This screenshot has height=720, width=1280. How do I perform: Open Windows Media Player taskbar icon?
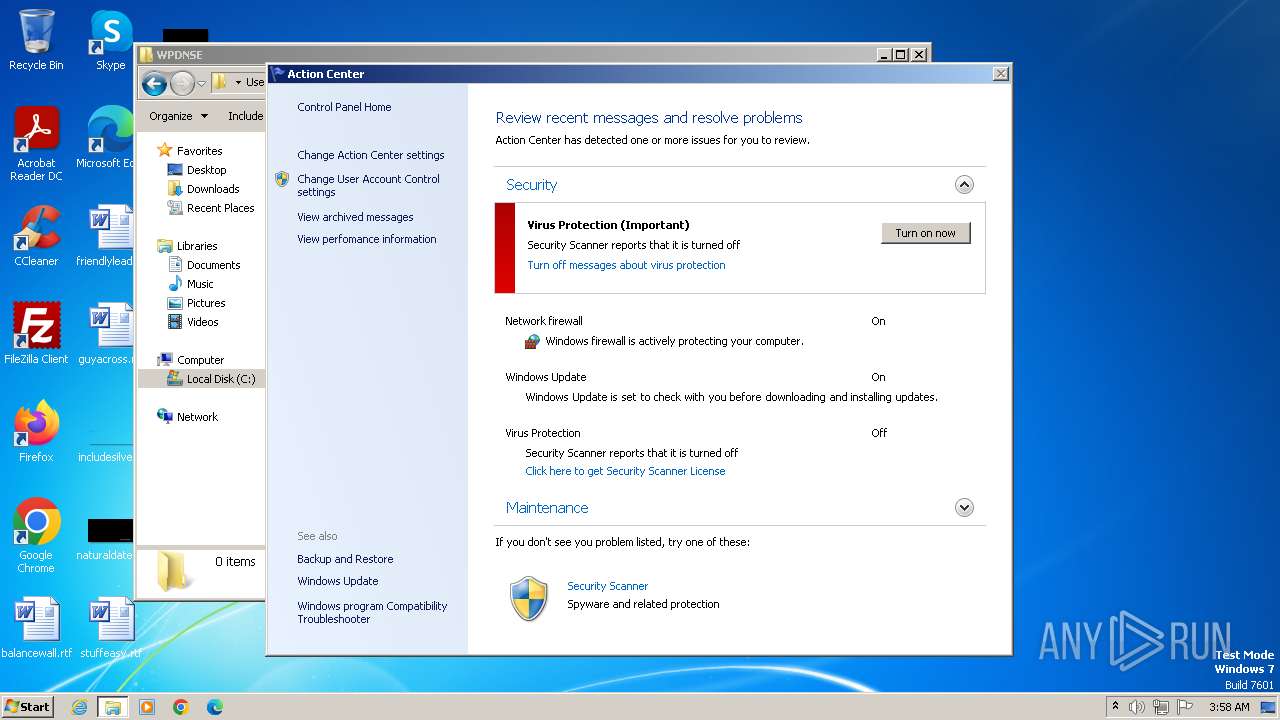[147, 707]
